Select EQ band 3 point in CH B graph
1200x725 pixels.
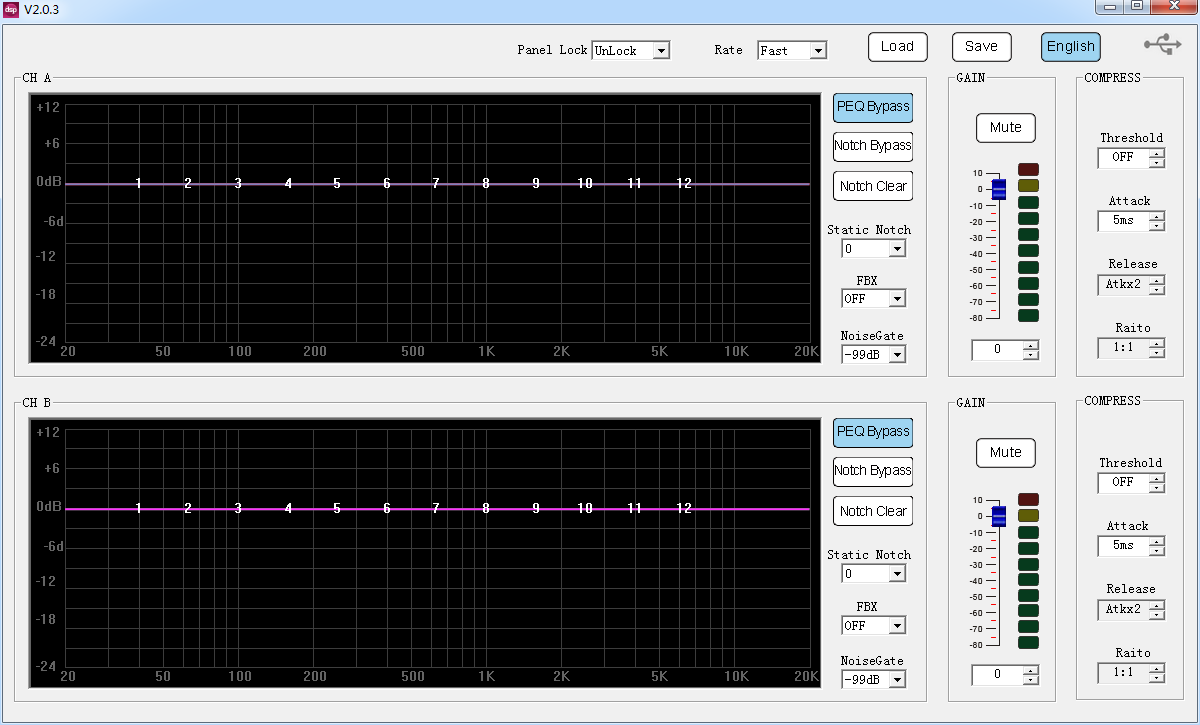(238, 508)
